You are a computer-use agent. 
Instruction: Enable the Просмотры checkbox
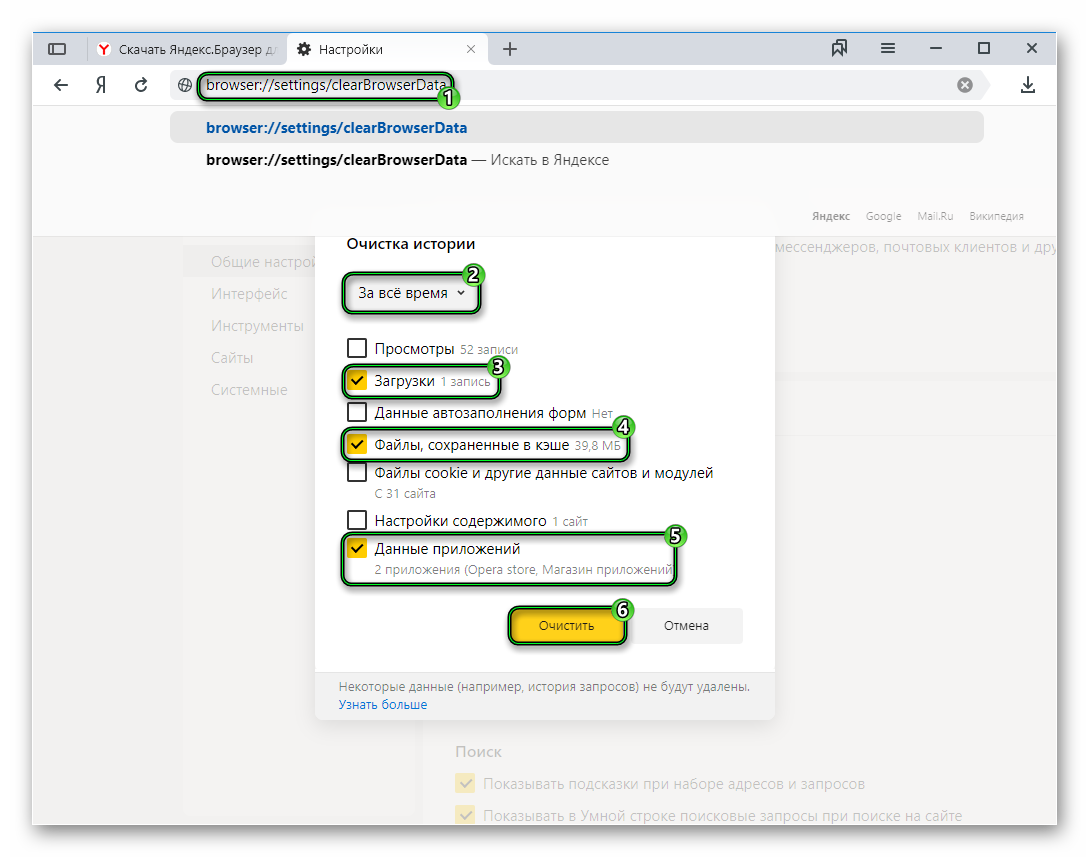coord(357,349)
